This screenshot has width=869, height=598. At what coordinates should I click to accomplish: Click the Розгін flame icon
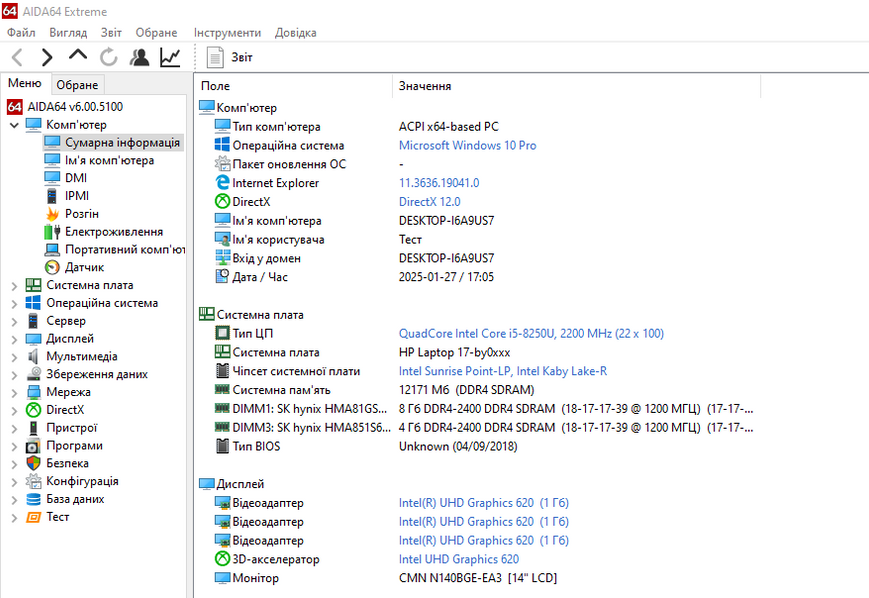pyautogui.click(x=52, y=214)
